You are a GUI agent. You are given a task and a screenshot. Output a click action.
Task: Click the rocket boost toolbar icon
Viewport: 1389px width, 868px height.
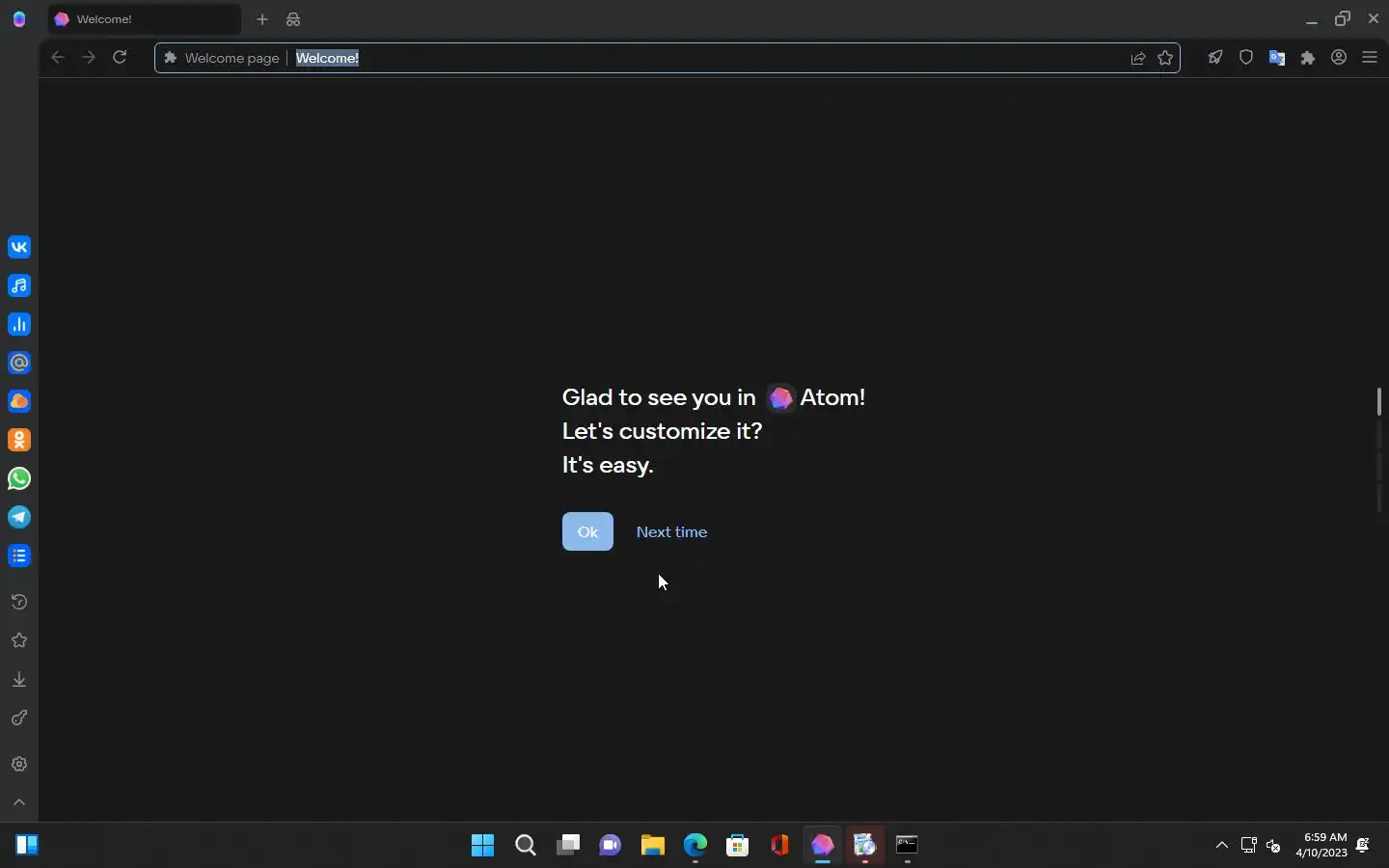[x=1216, y=58]
